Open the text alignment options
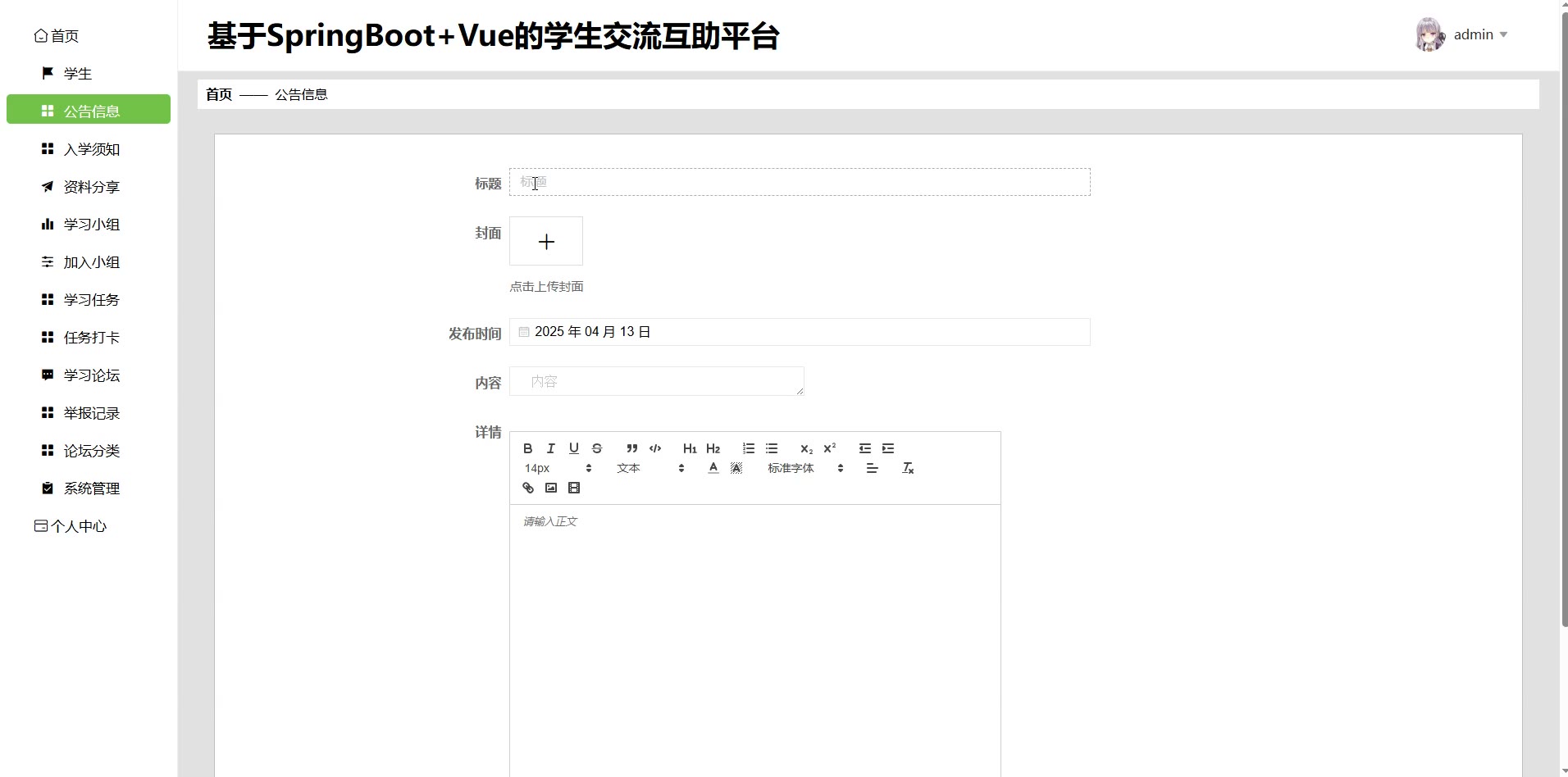Image resolution: width=1568 pixels, height=777 pixels. click(873, 468)
